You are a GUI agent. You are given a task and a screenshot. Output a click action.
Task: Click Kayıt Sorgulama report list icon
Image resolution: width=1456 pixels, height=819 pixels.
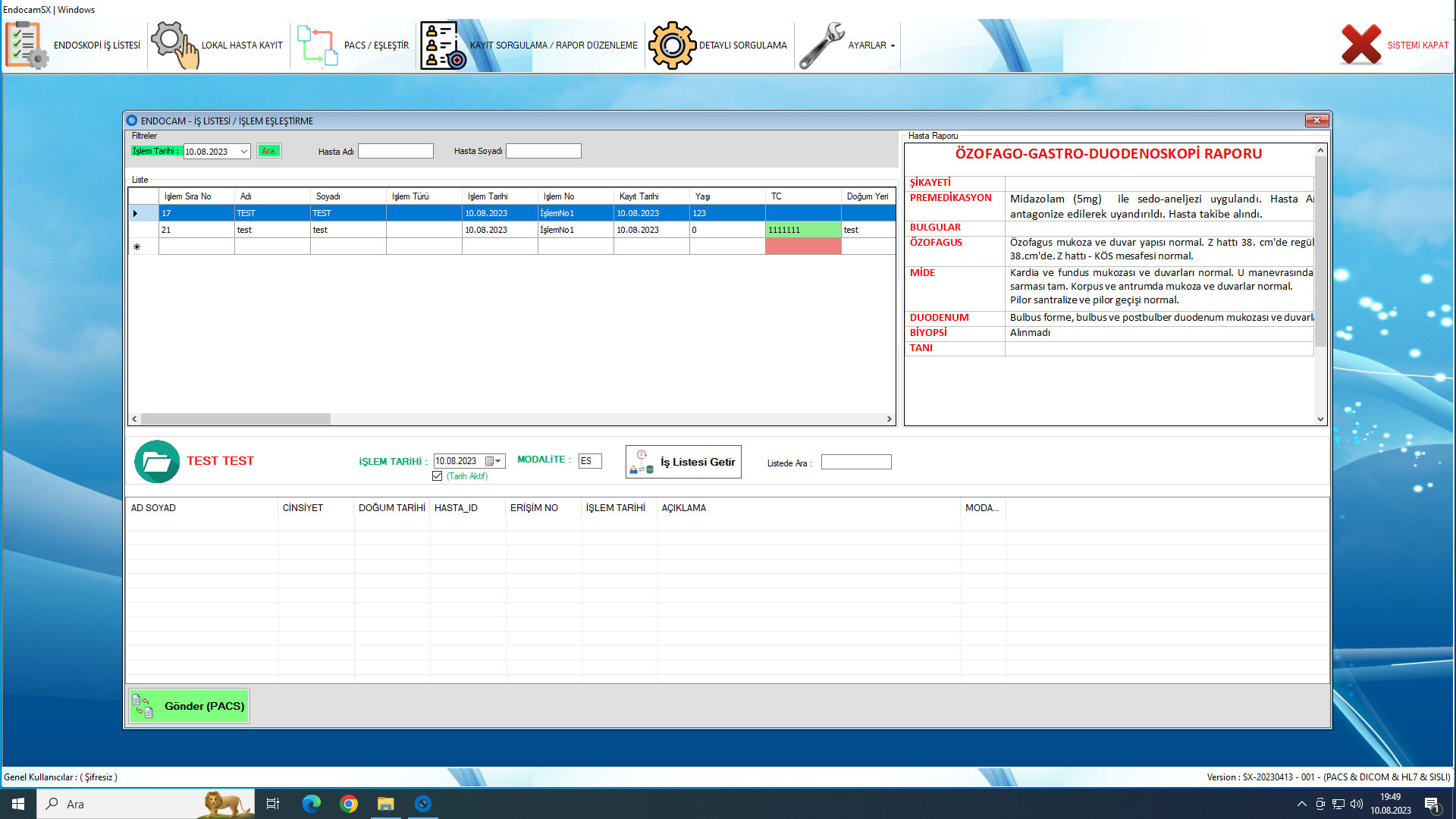(443, 45)
